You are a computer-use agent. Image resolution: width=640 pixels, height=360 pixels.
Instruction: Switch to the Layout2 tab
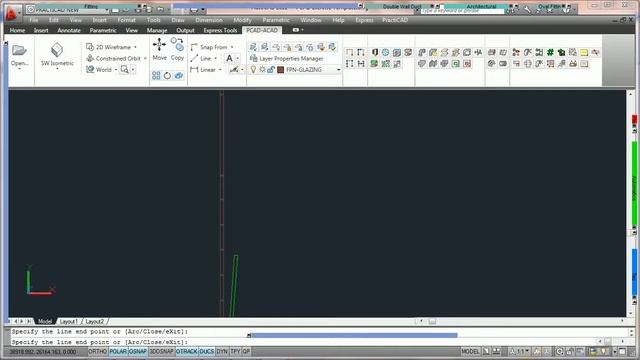(95, 322)
